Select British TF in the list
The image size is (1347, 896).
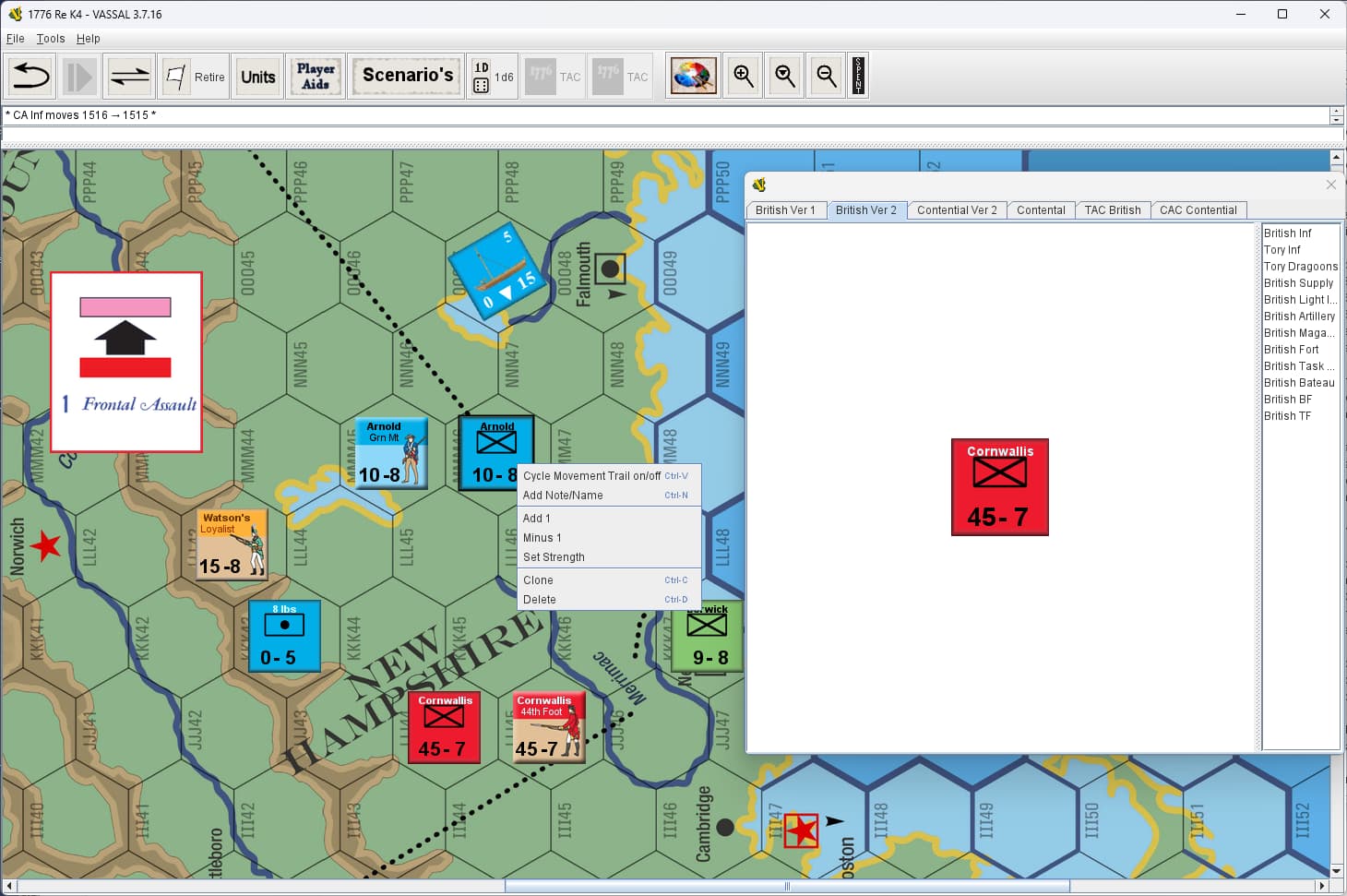[1300, 416]
